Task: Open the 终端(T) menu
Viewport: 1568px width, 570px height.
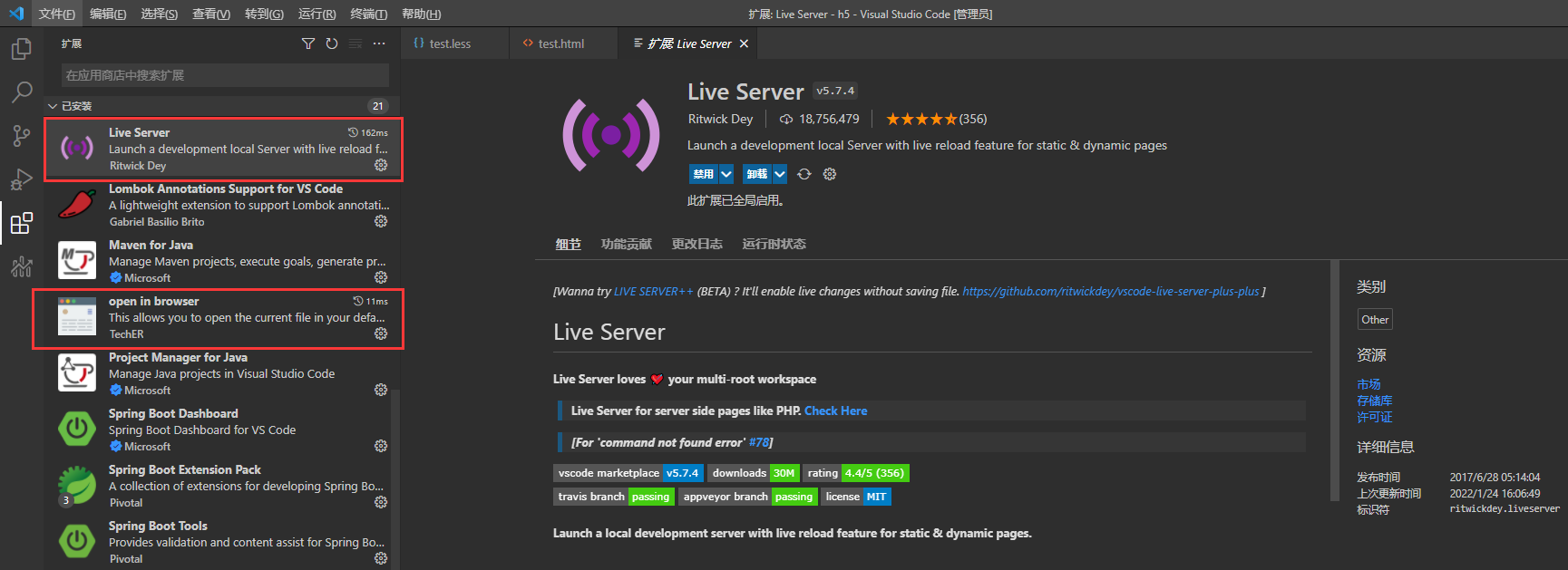Action: pyautogui.click(x=369, y=14)
